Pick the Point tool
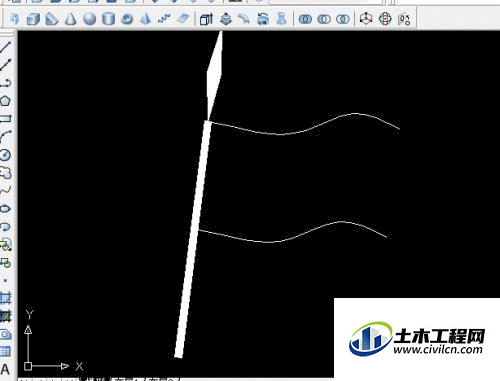500x381 pixels. pos(6,281)
